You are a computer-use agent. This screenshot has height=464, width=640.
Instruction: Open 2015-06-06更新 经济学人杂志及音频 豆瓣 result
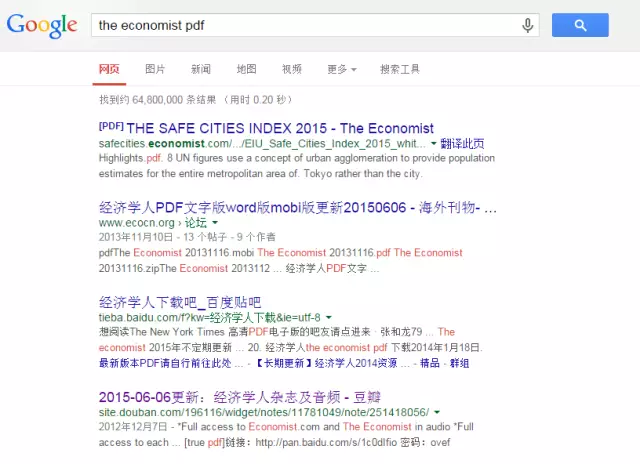point(240,397)
